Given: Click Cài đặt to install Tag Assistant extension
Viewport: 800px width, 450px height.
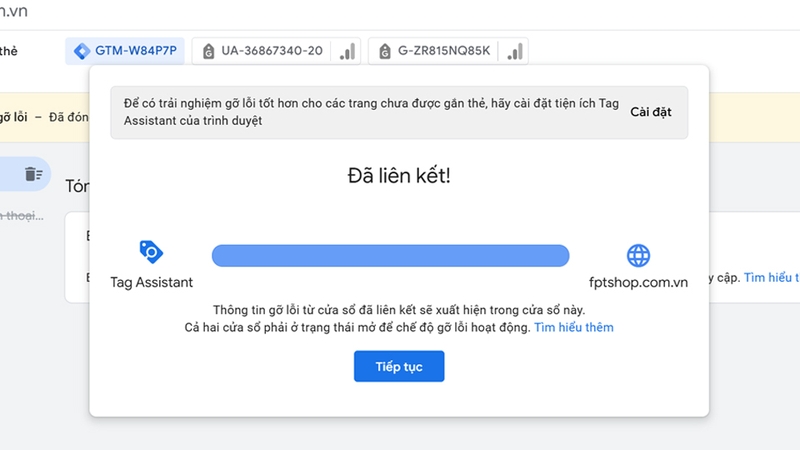Looking at the screenshot, I should [651, 112].
